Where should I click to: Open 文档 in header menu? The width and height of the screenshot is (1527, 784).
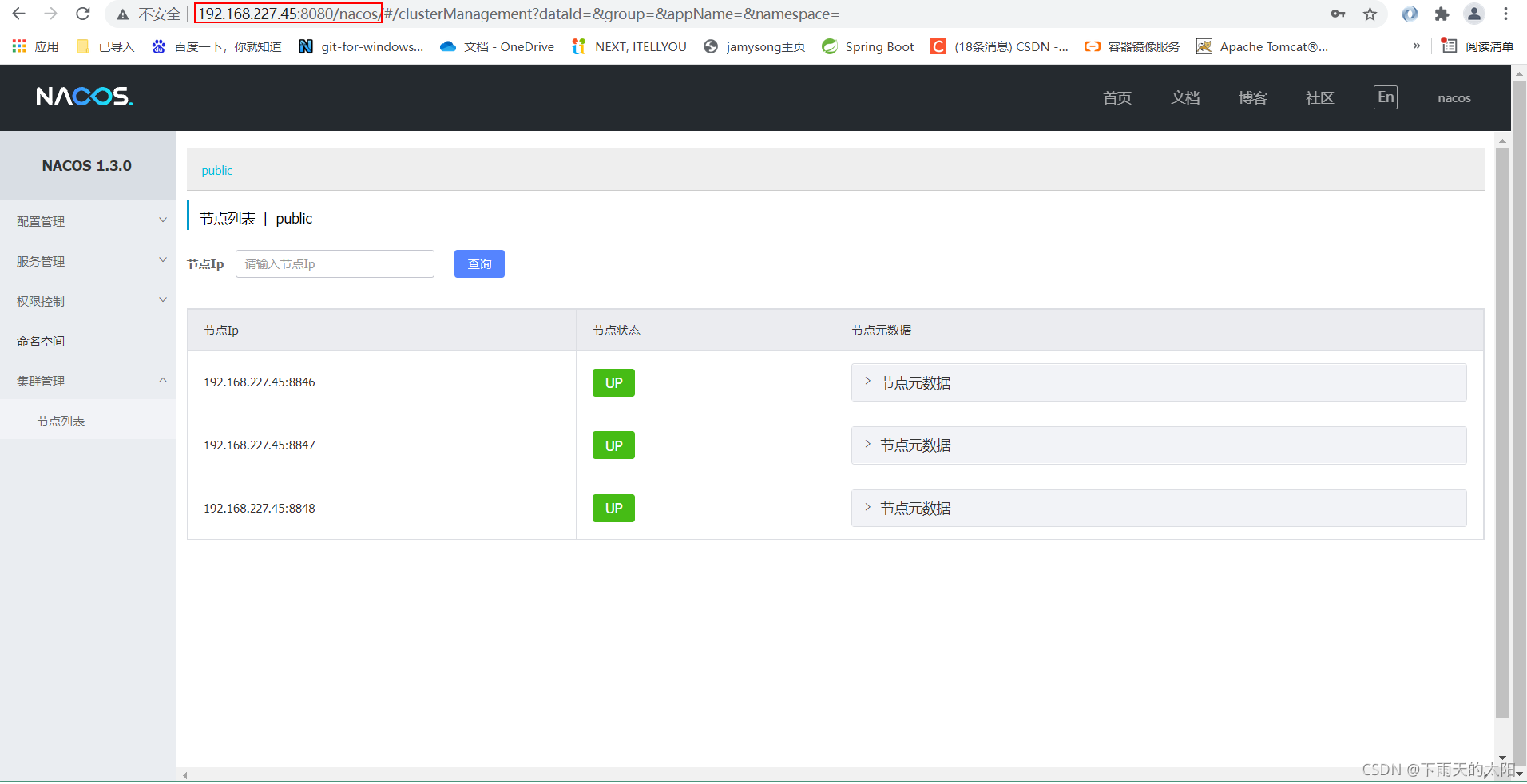[x=1185, y=97]
